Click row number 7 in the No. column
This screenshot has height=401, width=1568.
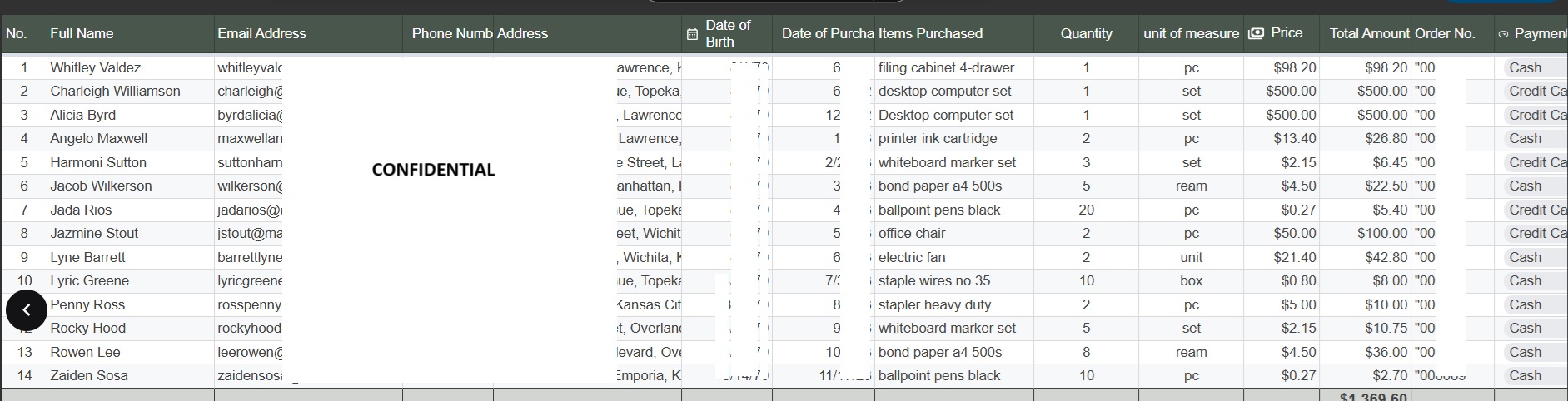24,210
